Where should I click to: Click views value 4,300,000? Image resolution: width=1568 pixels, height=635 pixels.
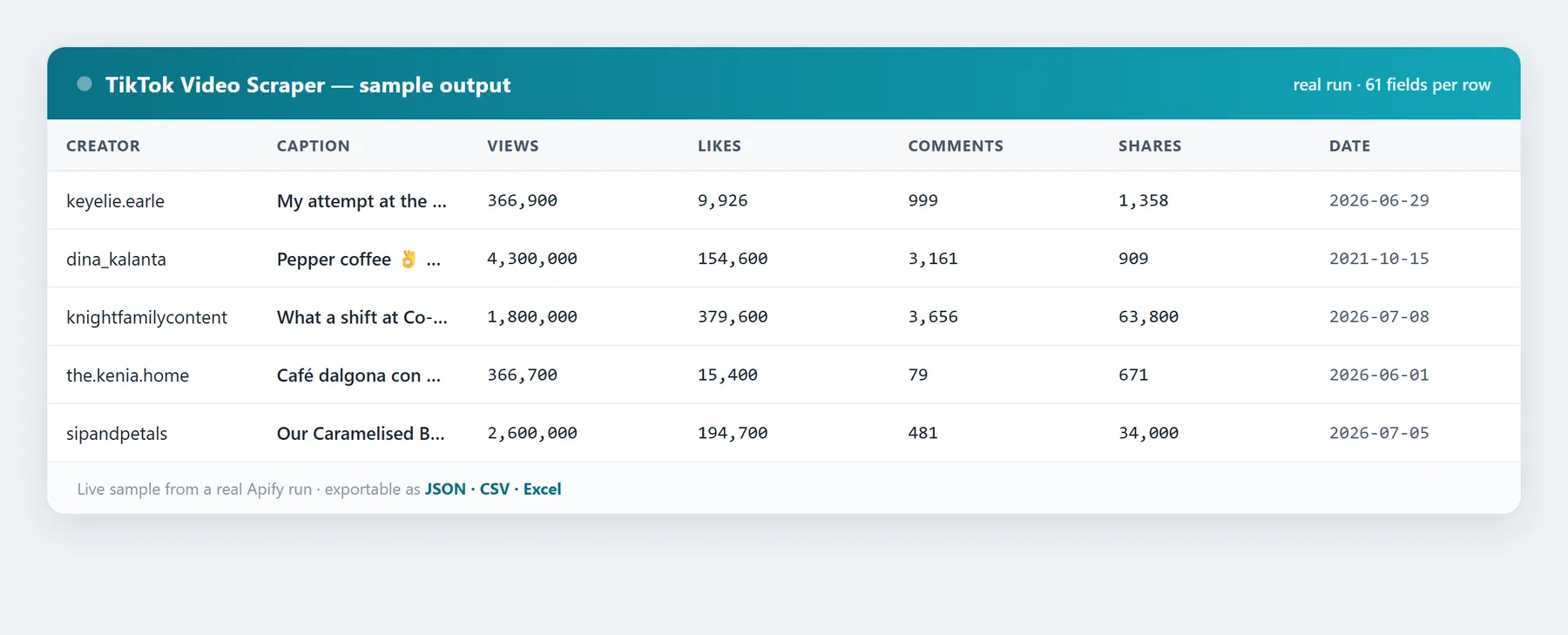(x=532, y=259)
